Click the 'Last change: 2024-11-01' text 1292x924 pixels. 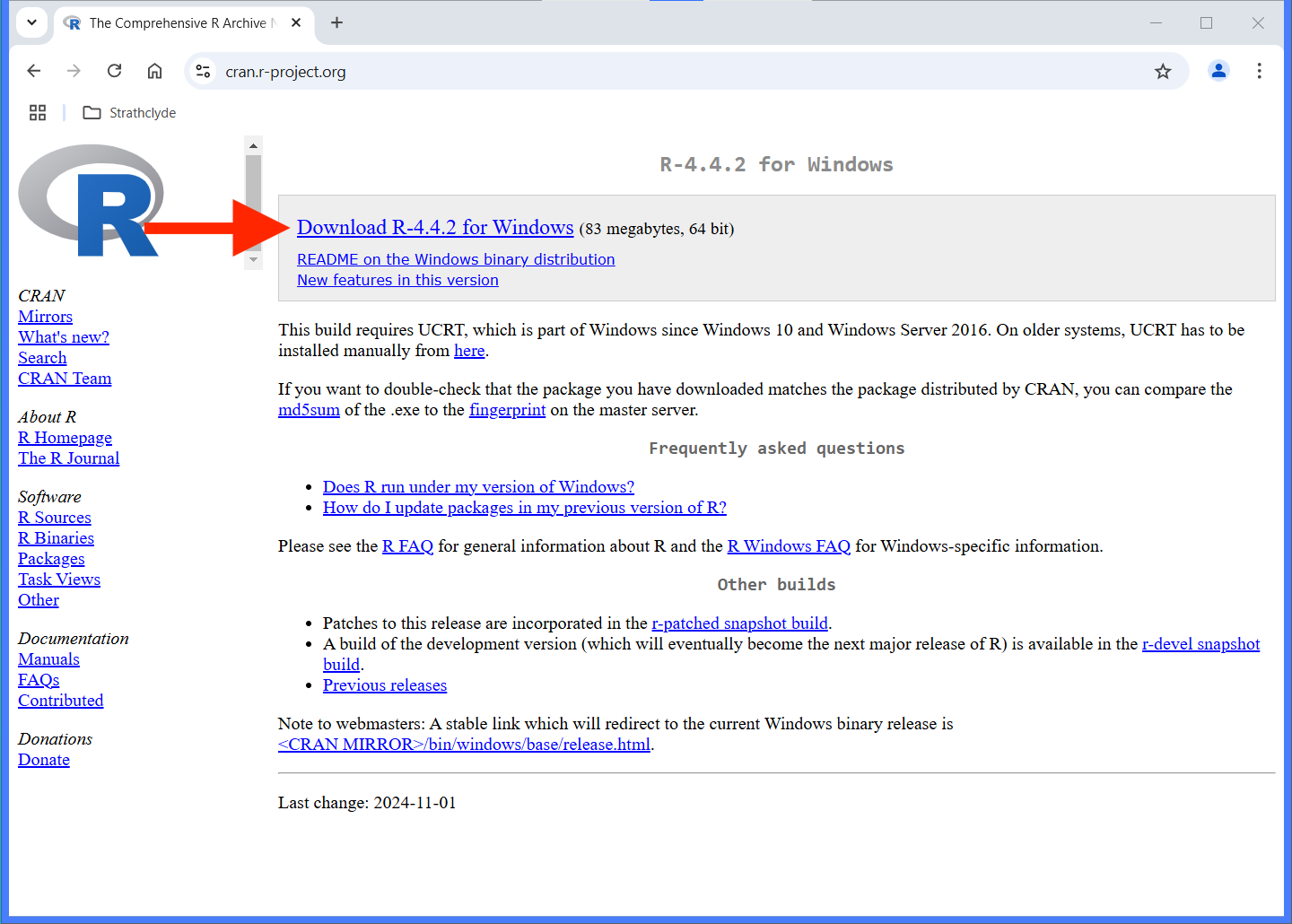pos(367,803)
